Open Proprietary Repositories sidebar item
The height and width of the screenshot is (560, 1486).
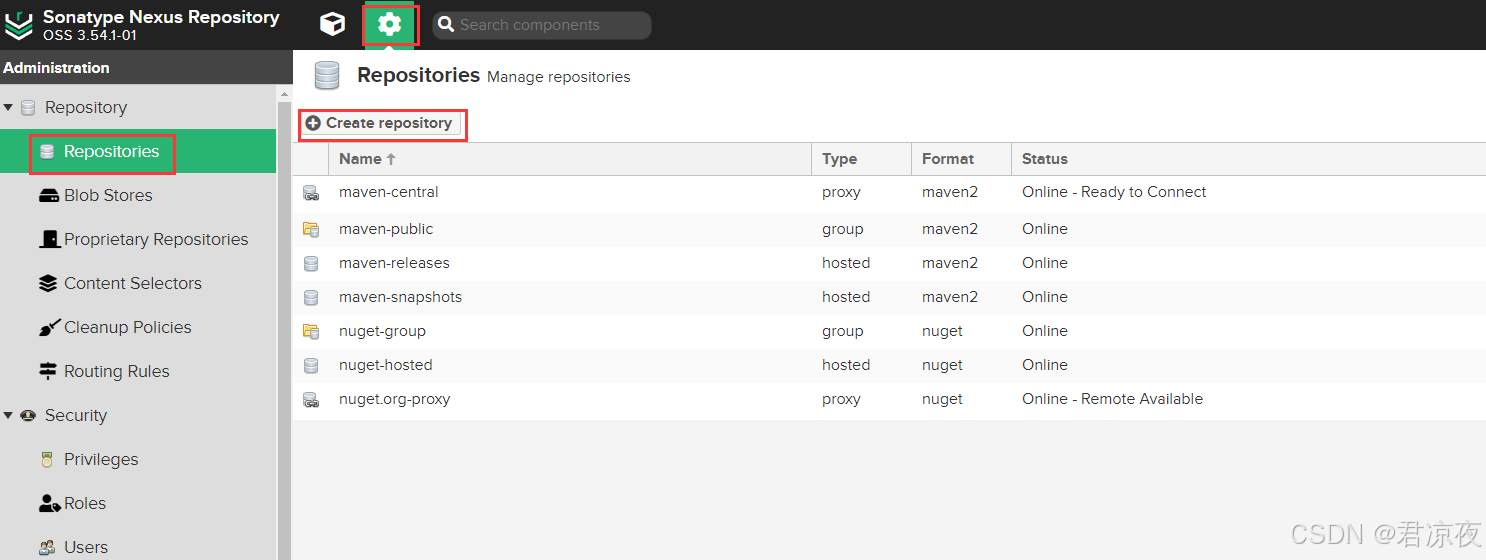coord(155,239)
